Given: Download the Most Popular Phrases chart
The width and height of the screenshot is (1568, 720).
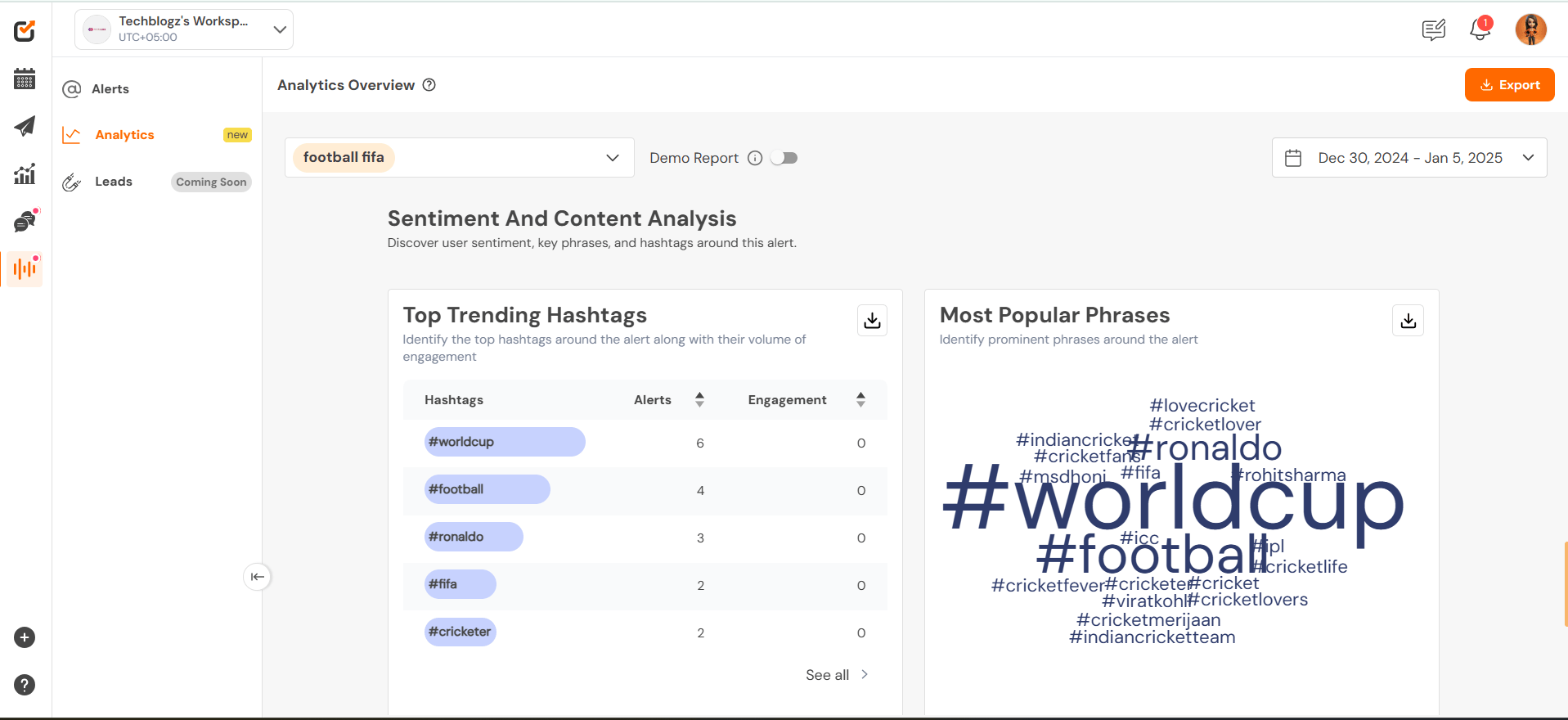Looking at the screenshot, I should point(1408,320).
